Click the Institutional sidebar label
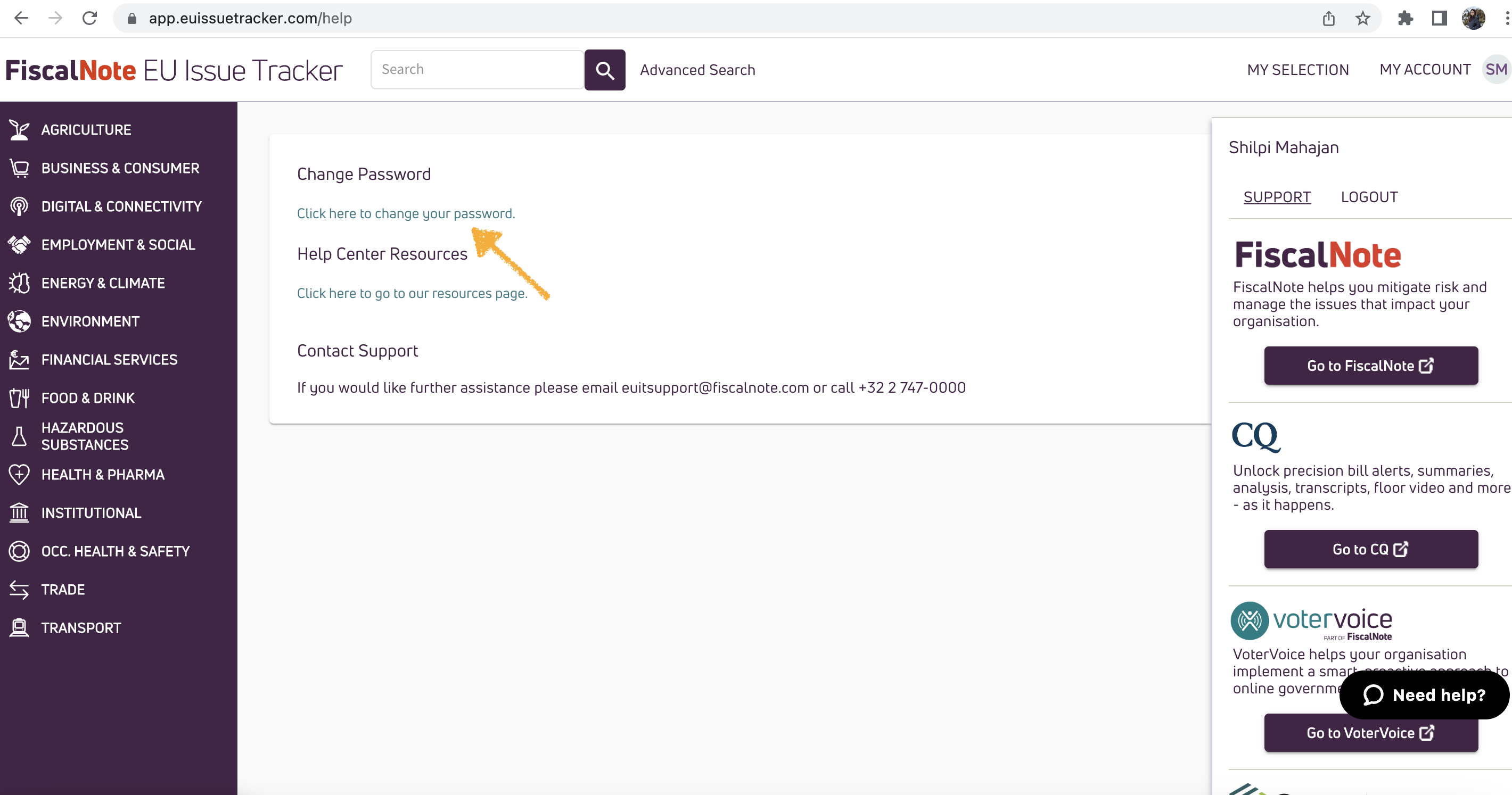Viewport: 1512px width, 795px height. 91,513
